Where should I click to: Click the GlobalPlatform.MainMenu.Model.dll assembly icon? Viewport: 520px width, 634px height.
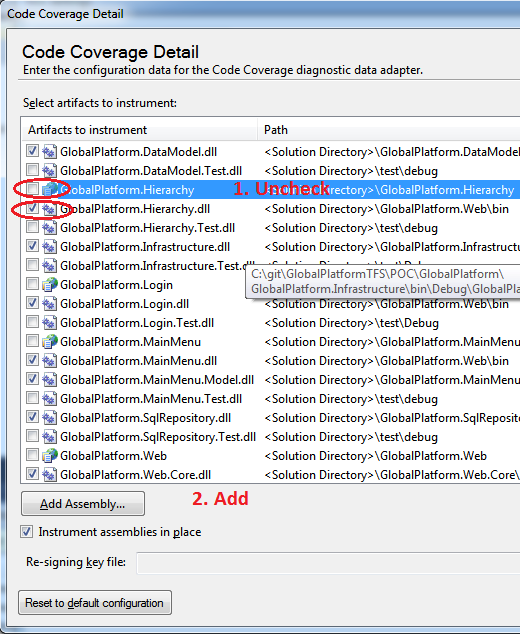coord(49,380)
